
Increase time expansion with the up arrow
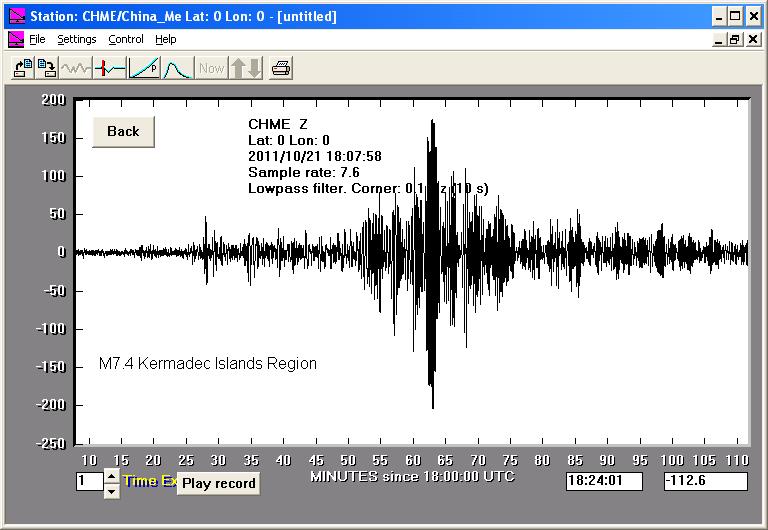coord(111,475)
